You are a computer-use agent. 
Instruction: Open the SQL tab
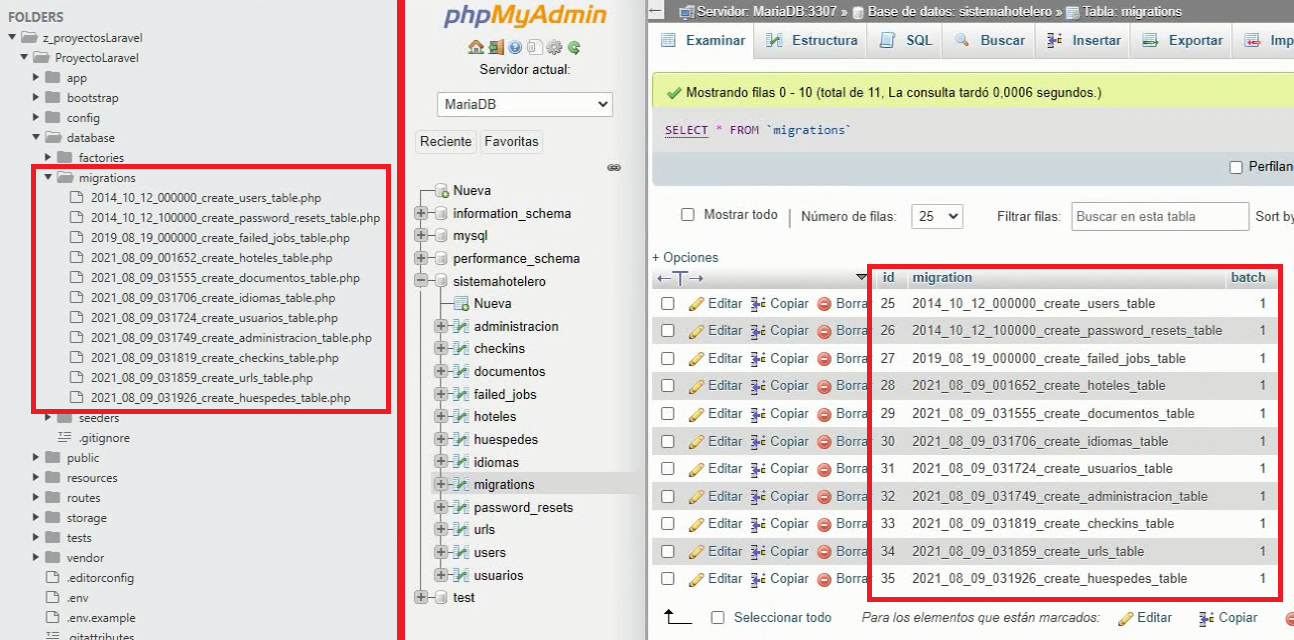(x=906, y=41)
